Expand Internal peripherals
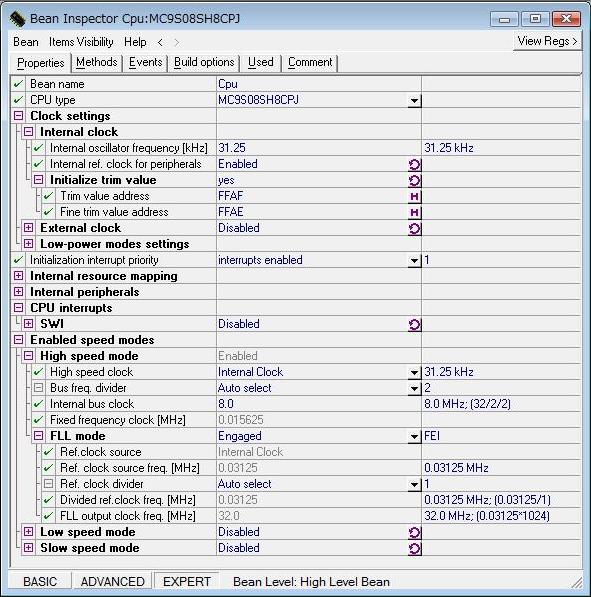The height and width of the screenshot is (597, 591). [18, 292]
